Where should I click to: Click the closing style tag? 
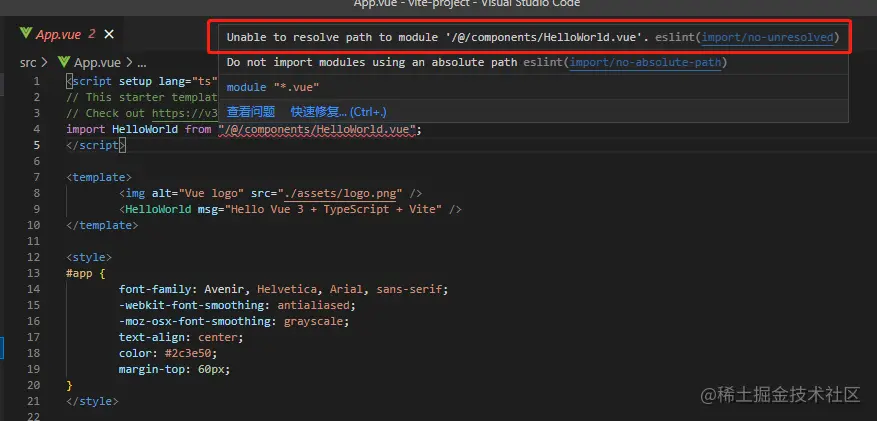point(92,401)
